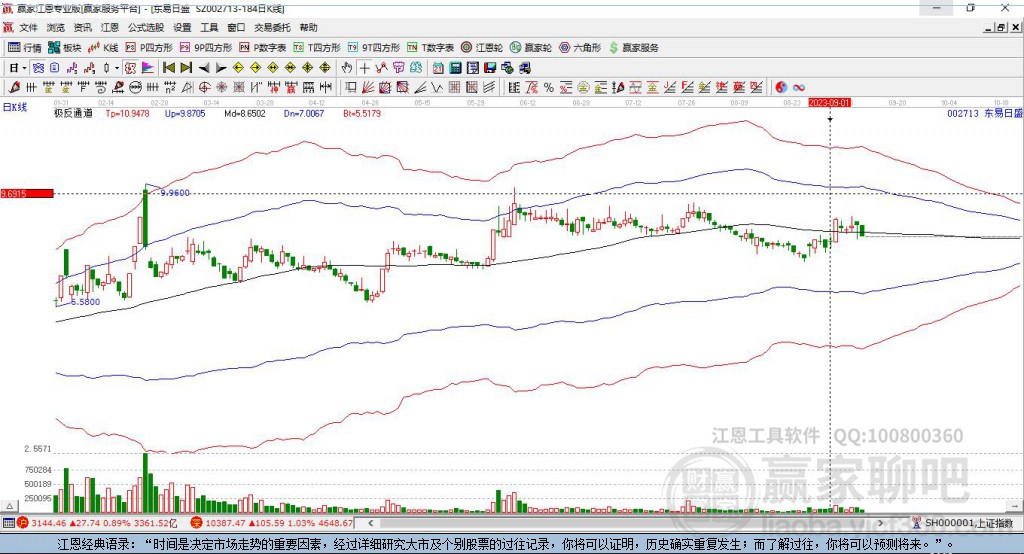Open the 板块 sector view
This screenshot has height=554, width=1024.
point(65,48)
